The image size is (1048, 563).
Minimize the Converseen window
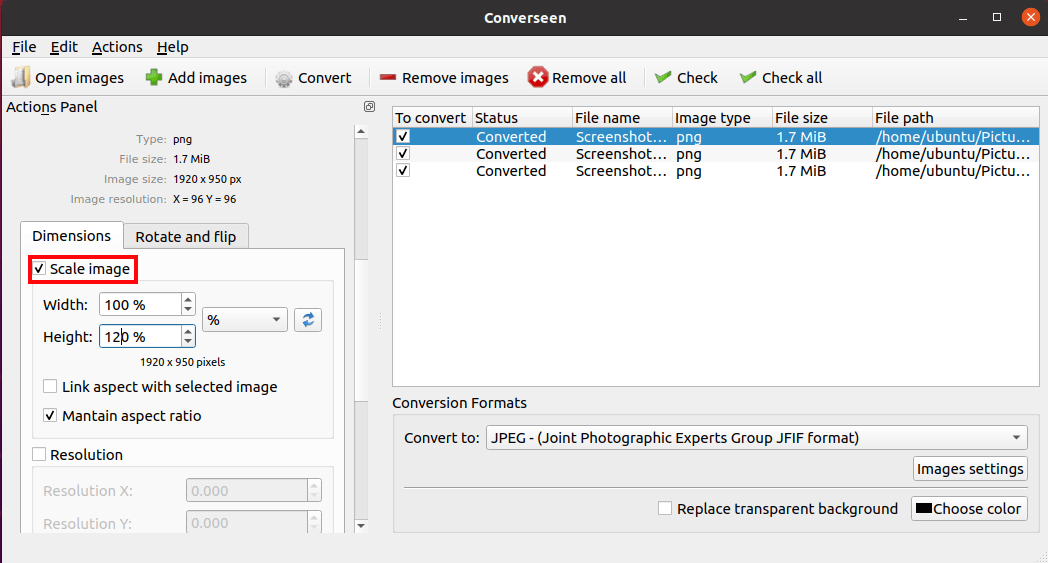963,17
